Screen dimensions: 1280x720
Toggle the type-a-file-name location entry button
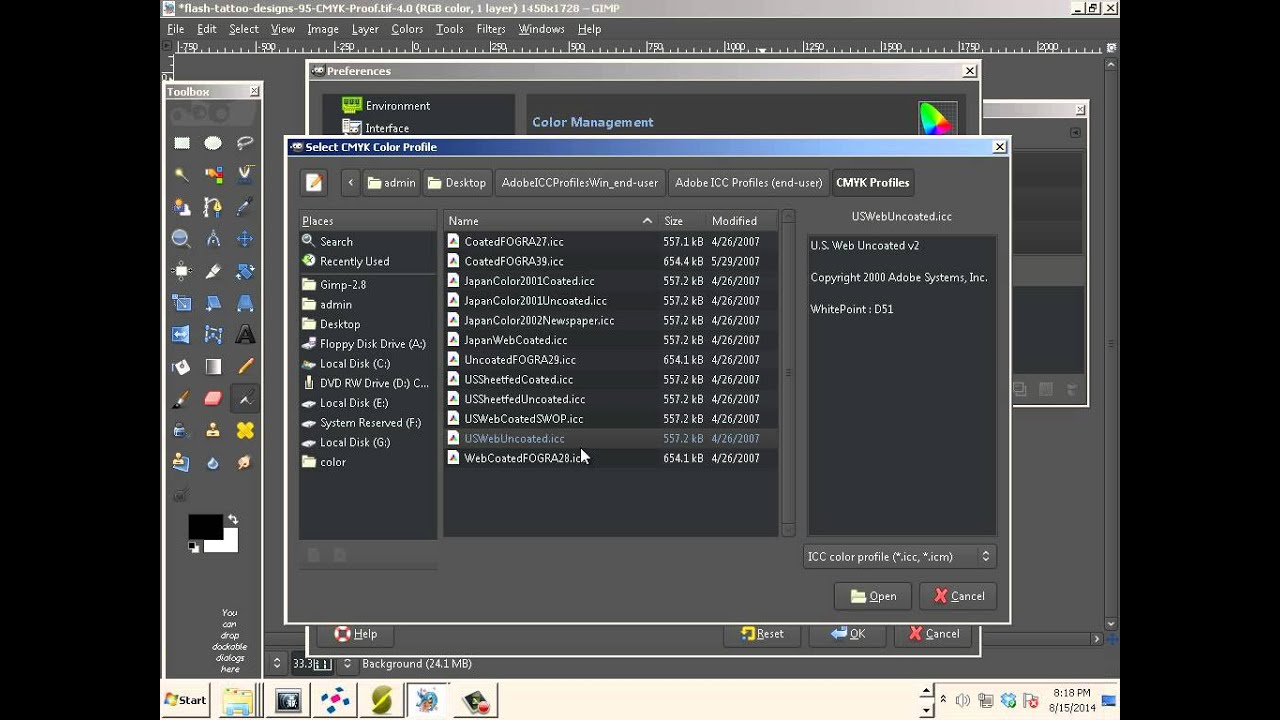tap(314, 182)
